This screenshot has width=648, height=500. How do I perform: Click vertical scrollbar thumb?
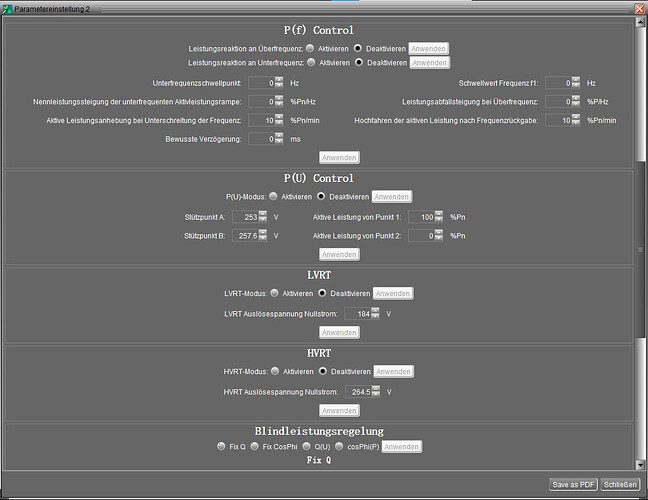coord(641,248)
